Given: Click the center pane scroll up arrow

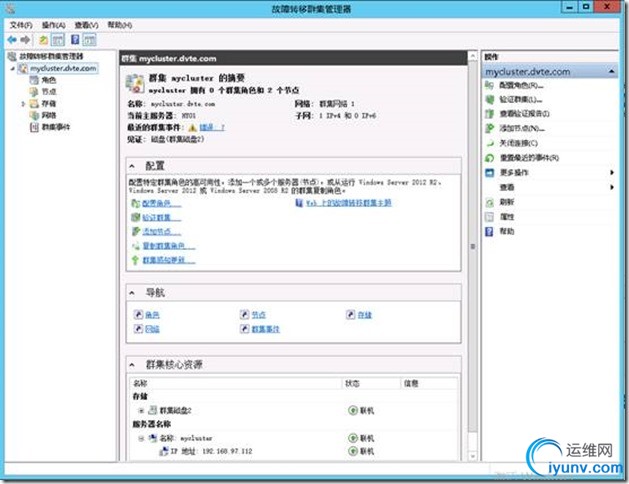Looking at the screenshot, I should point(473,56).
